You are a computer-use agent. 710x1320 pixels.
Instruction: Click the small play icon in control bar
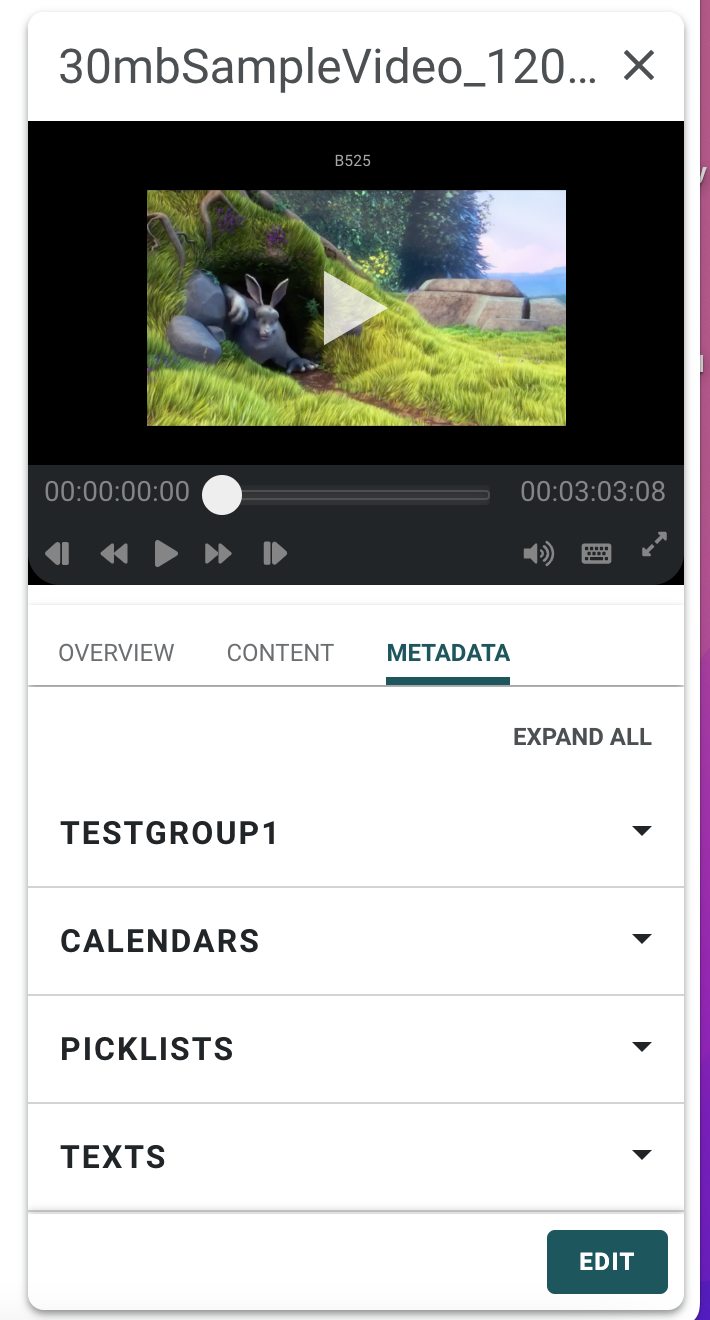166,553
